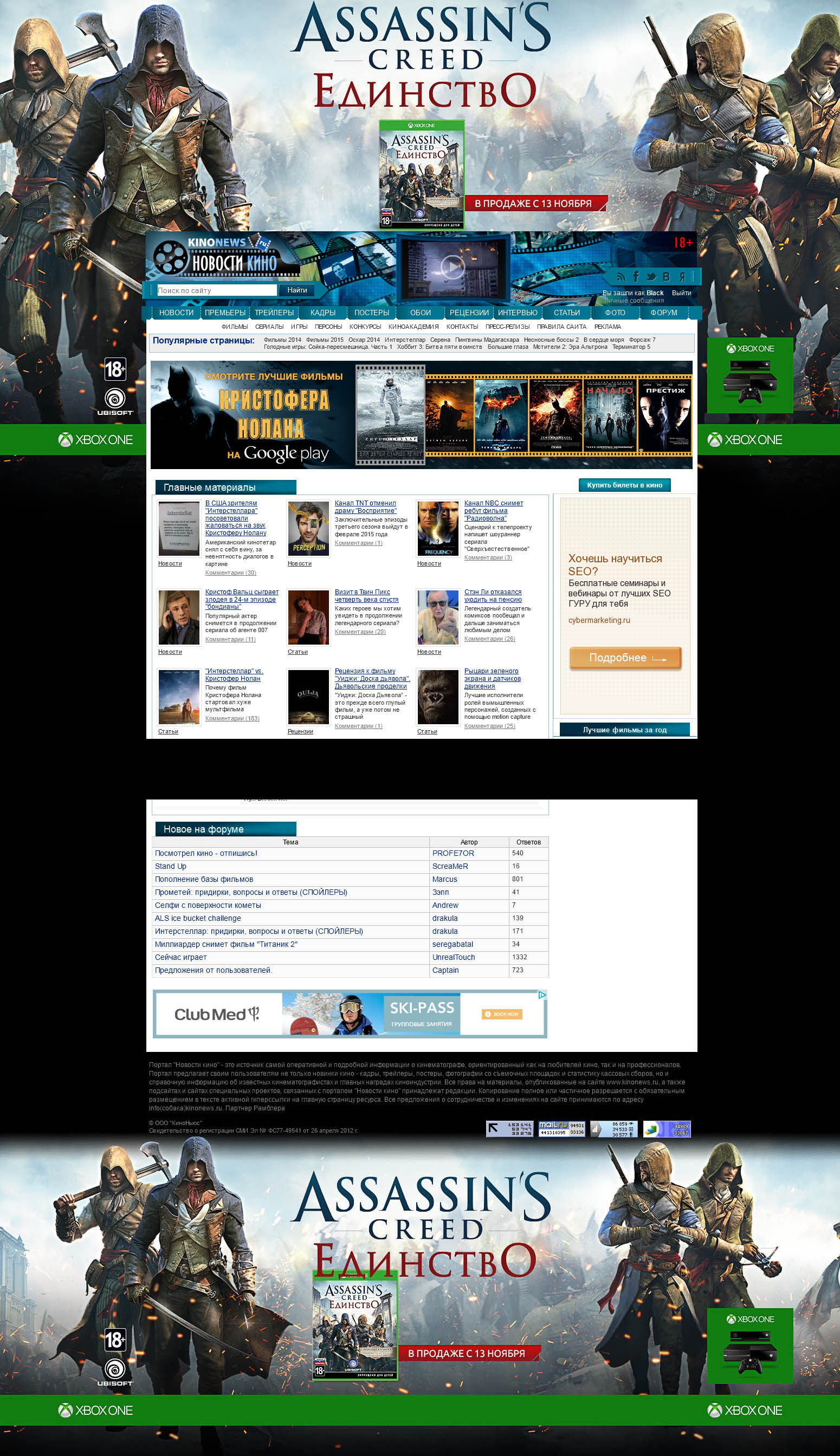
Task: Open the Facebook page icon
Action: [636, 277]
